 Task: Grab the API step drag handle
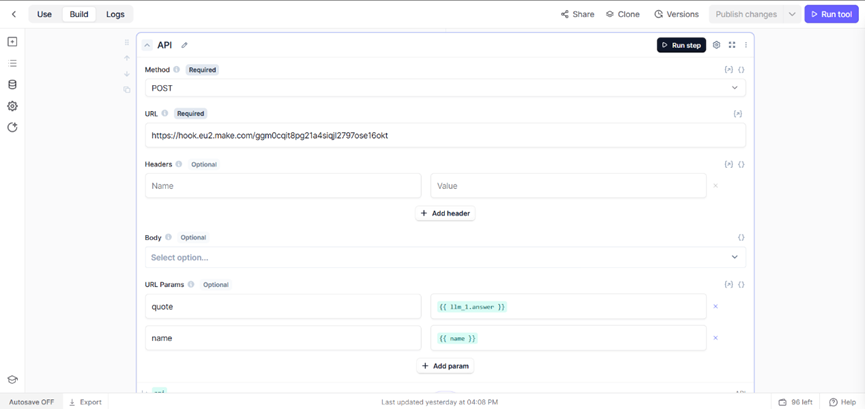coord(127,43)
